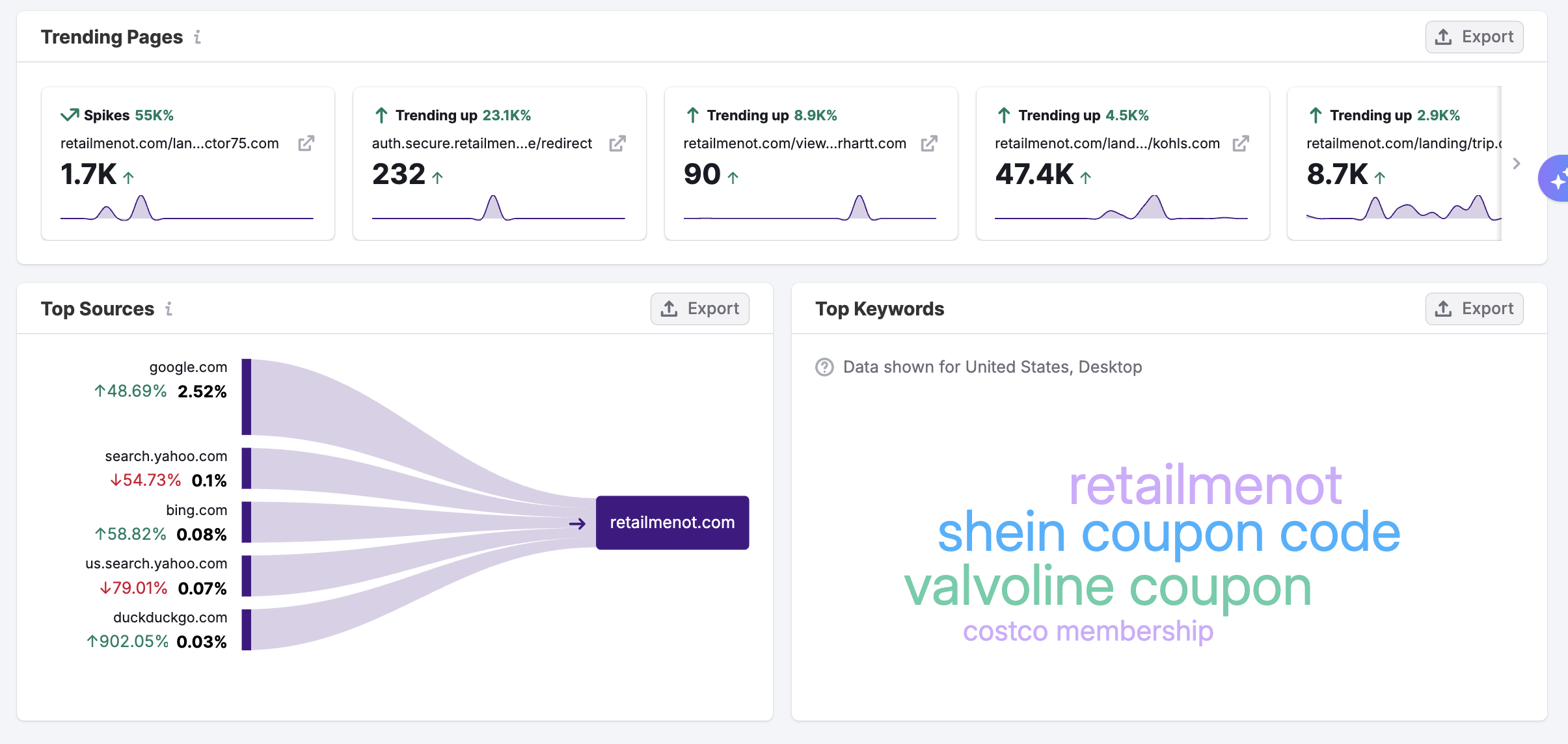Image resolution: width=1568 pixels, height=744 pixels.
Task: Click the question mark icon beside Data shown
Action: pyautogui.click(x=824, y=367)
